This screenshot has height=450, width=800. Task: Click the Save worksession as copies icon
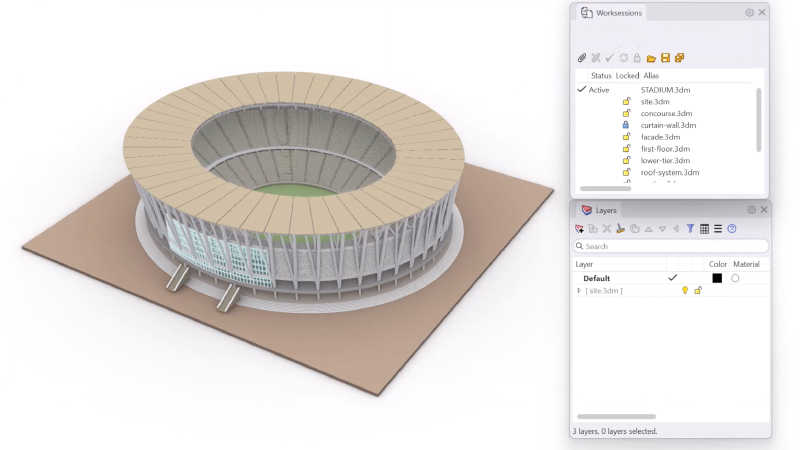click(679, 58)
